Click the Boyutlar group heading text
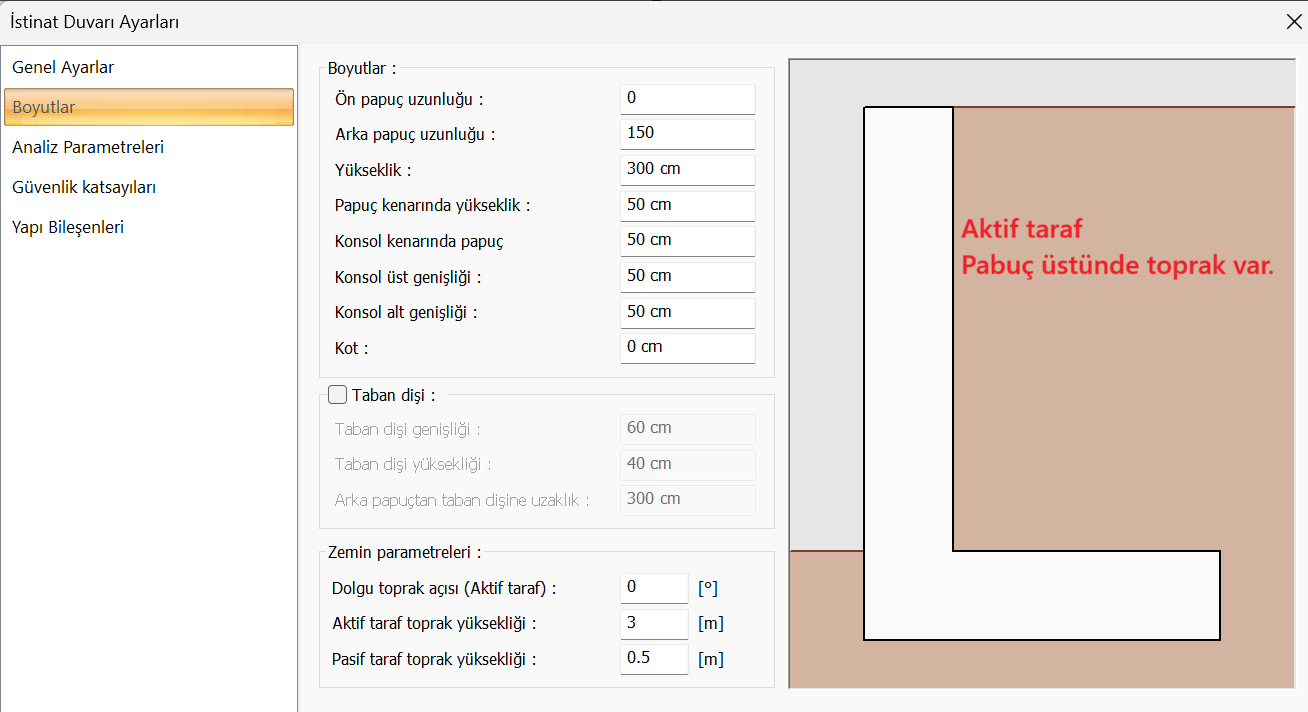Image resolution: width=1308 pixels, height=712 pixels. pos(362,68)
